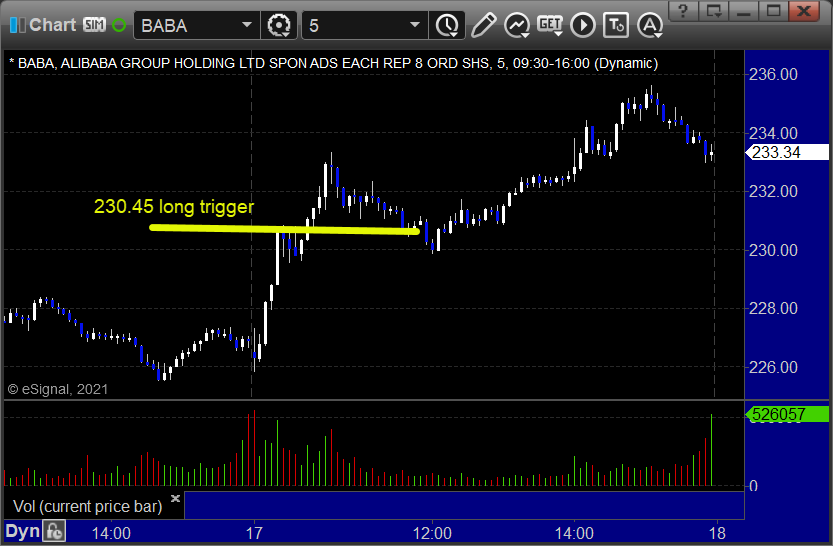Click the play replay button
The height and width of the screenshot is (546, 833).
(583, 25)
